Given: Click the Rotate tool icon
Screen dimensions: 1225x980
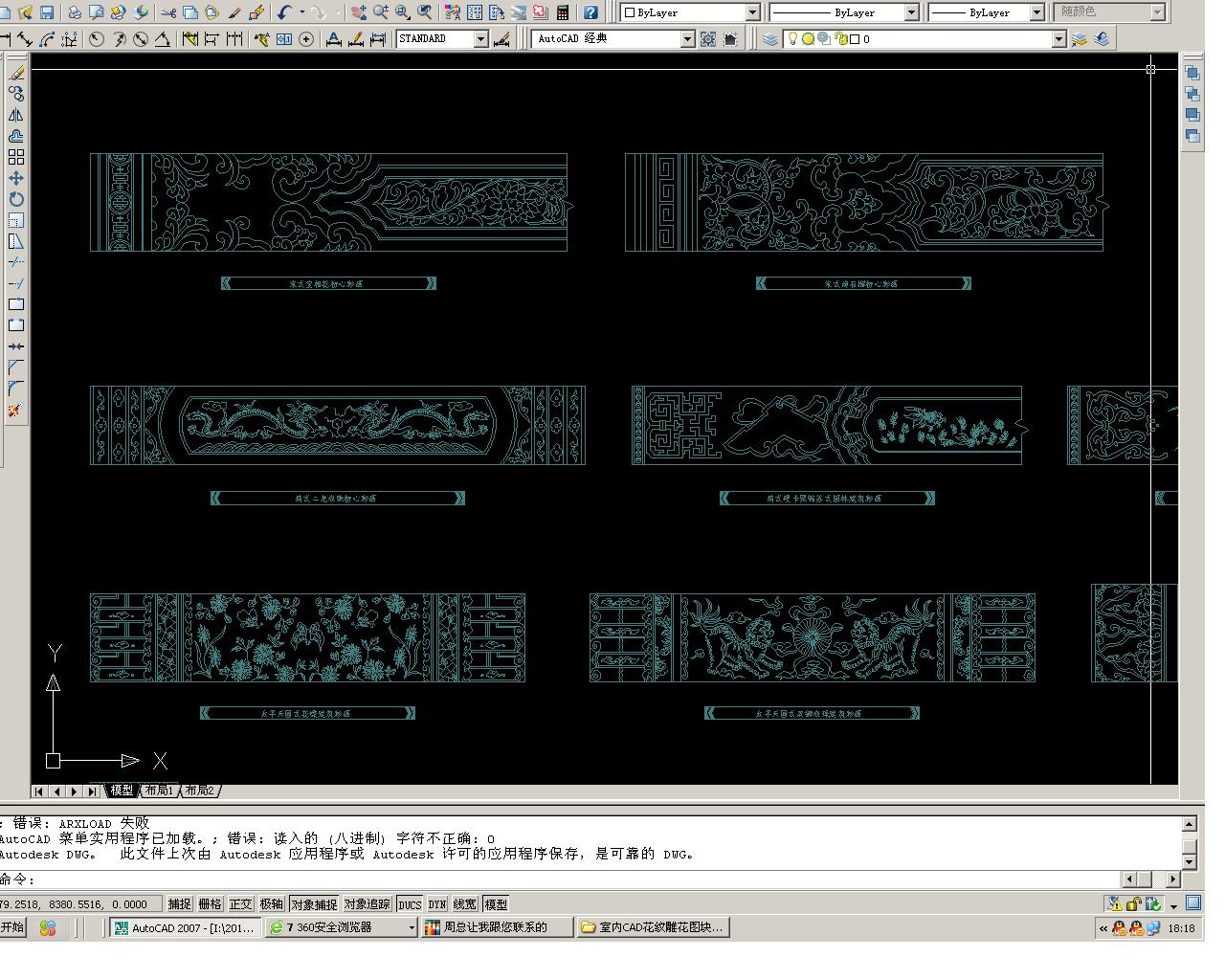Looking at the screenshot, I should pyautogui.click(x=16, y=199).
